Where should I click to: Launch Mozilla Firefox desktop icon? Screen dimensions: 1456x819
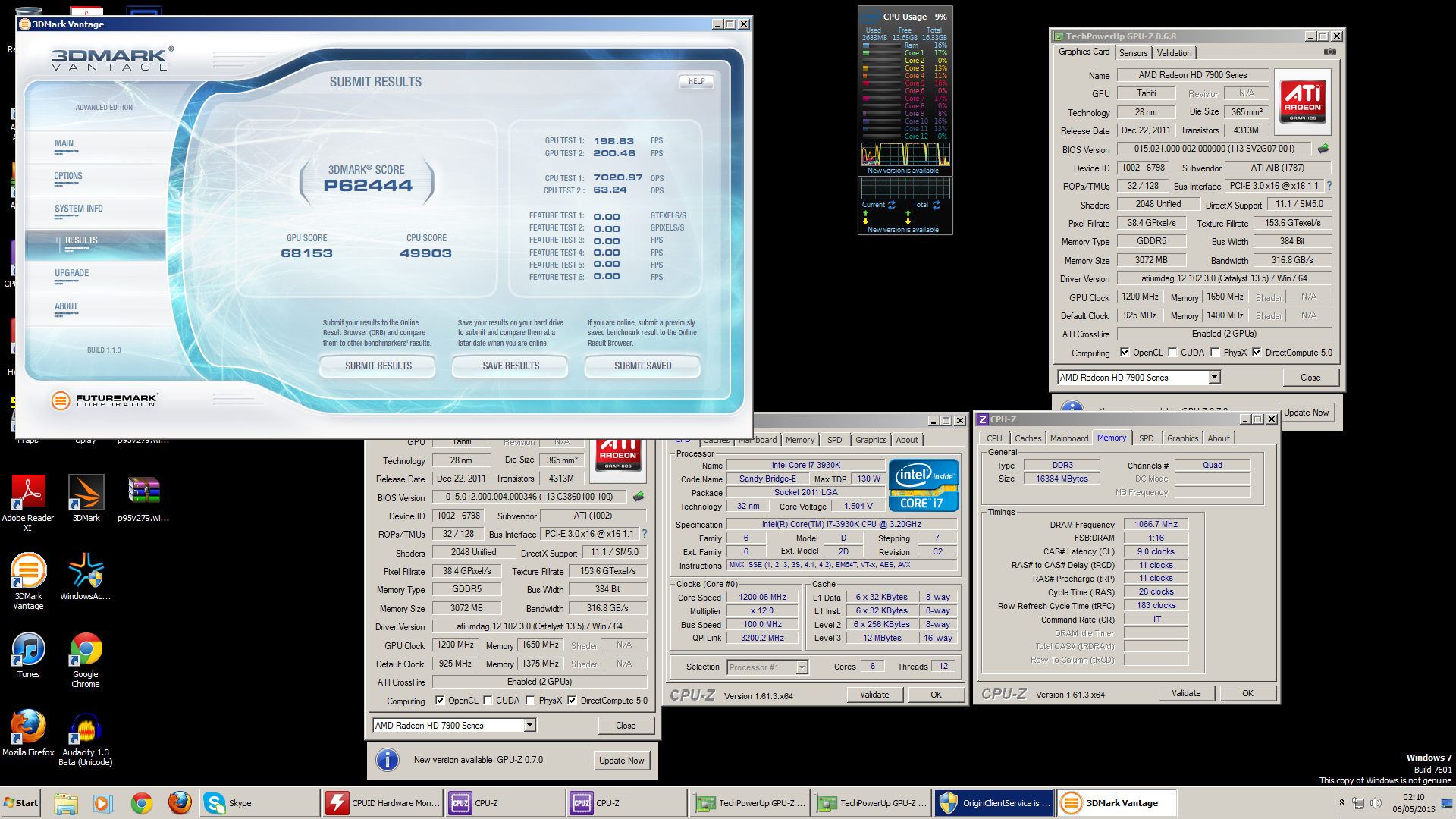(28, 733)
